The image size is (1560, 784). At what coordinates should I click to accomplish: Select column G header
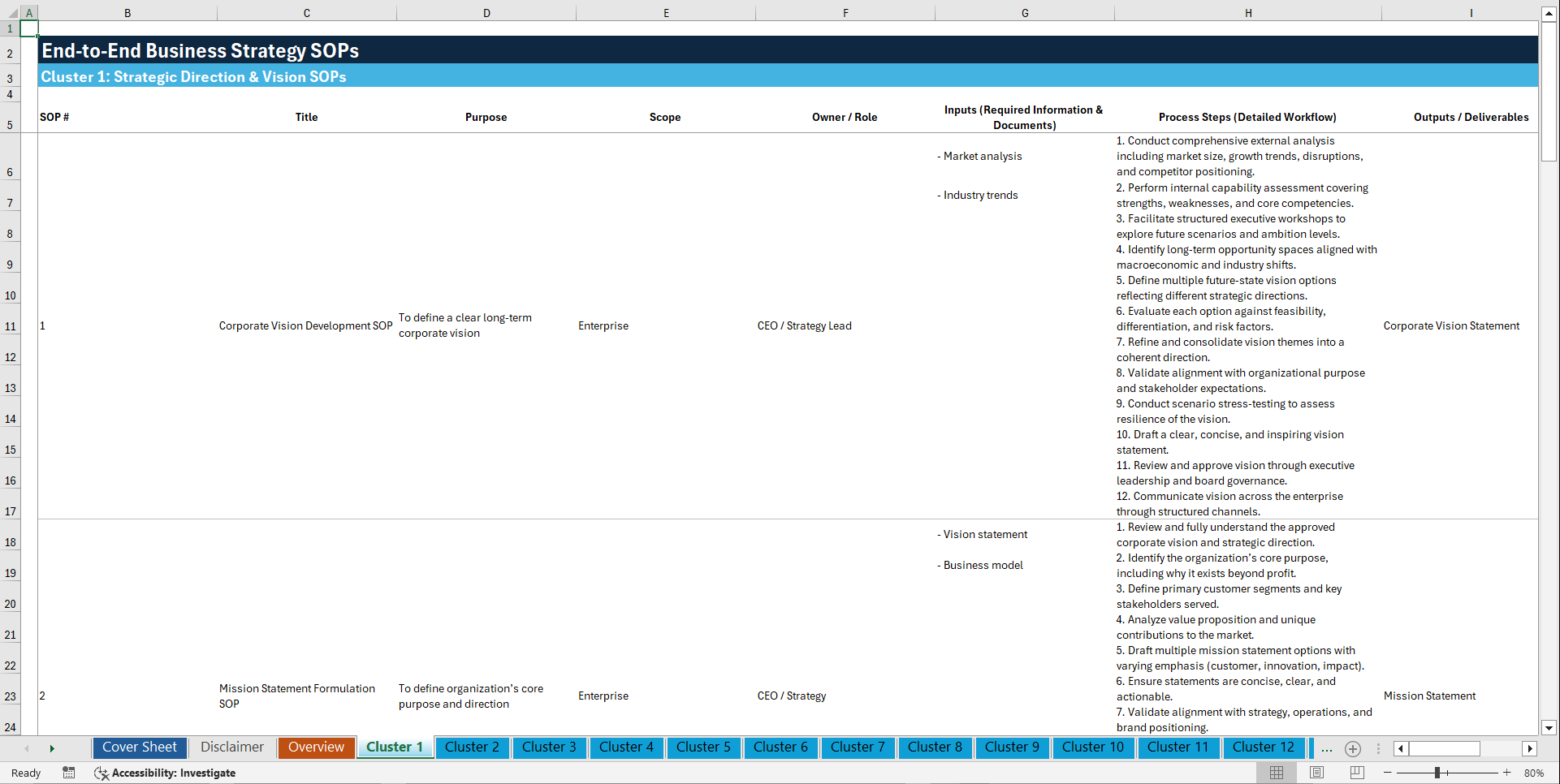pyautogui.click(x=1025, y=13)
